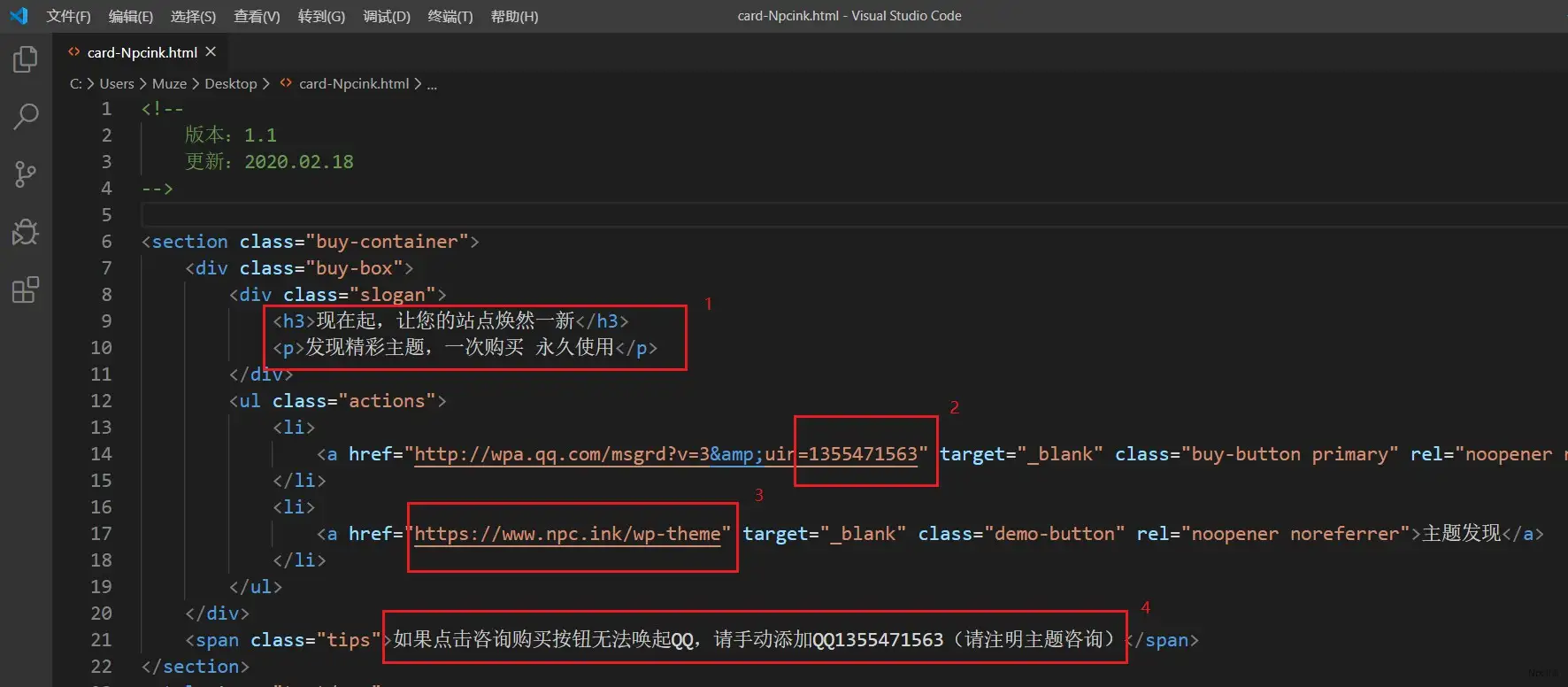Open the 转到(G) menu
Screen dimensions: 1568x687
tap(321, 16)
